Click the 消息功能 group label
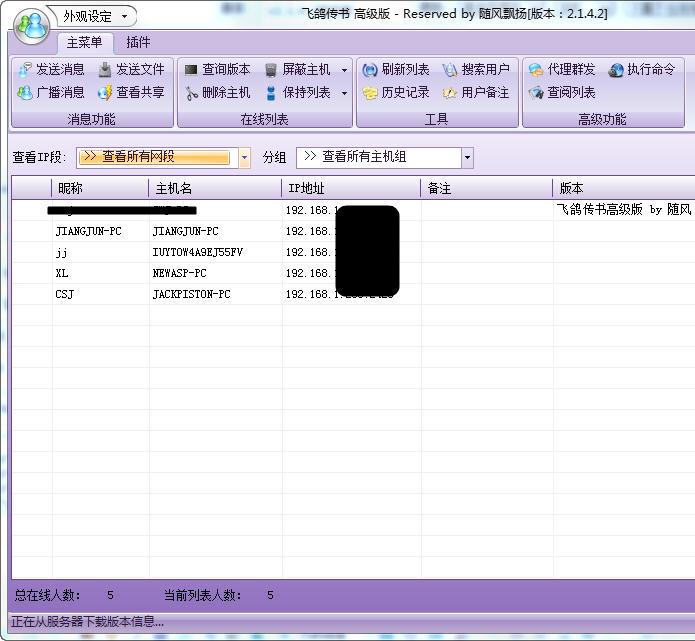The width and height of the screenshot is (695, 641). tap(91, 119)
